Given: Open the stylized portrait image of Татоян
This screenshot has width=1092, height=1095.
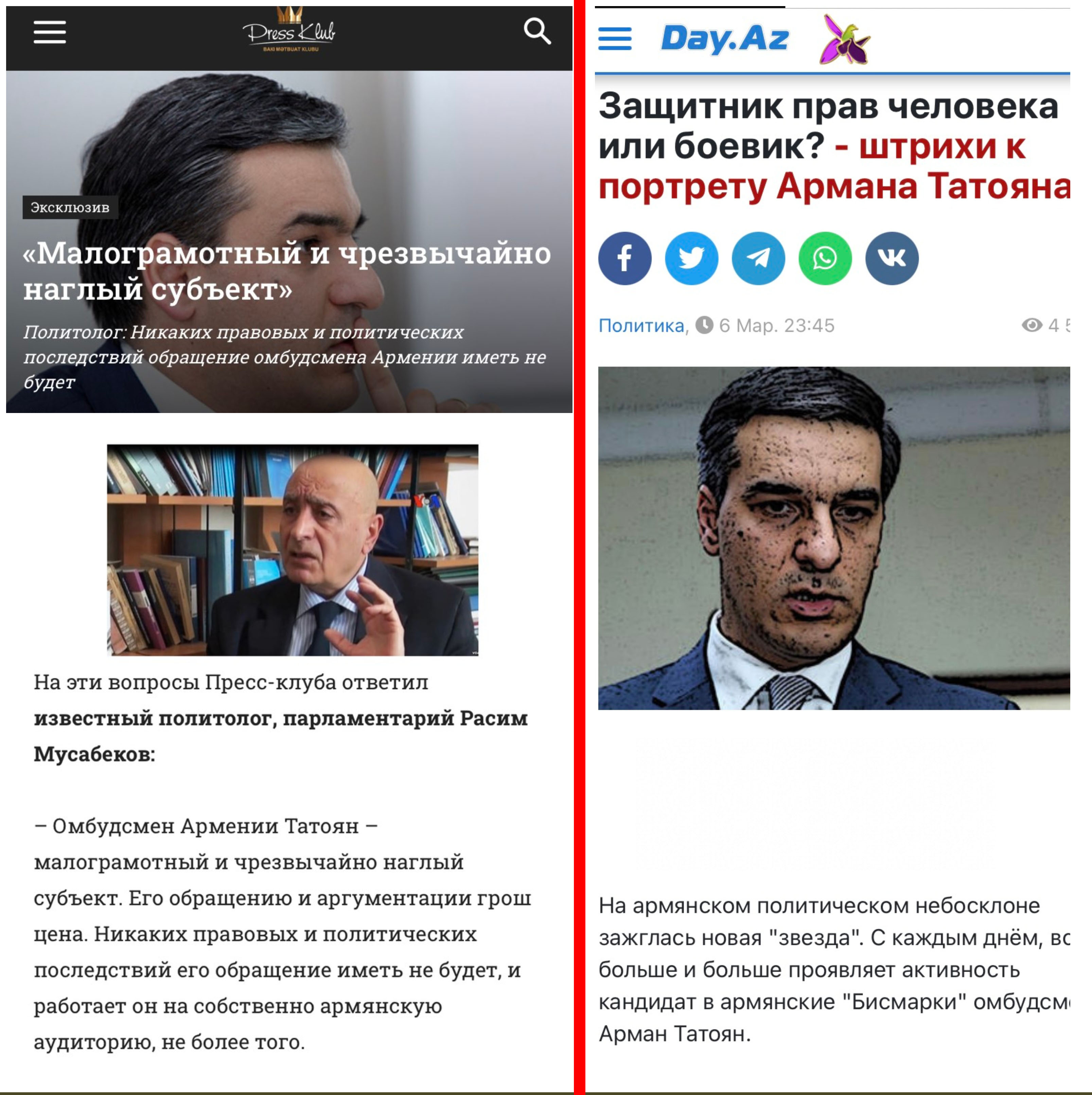Looking at the screenshot, I should 834,538.
